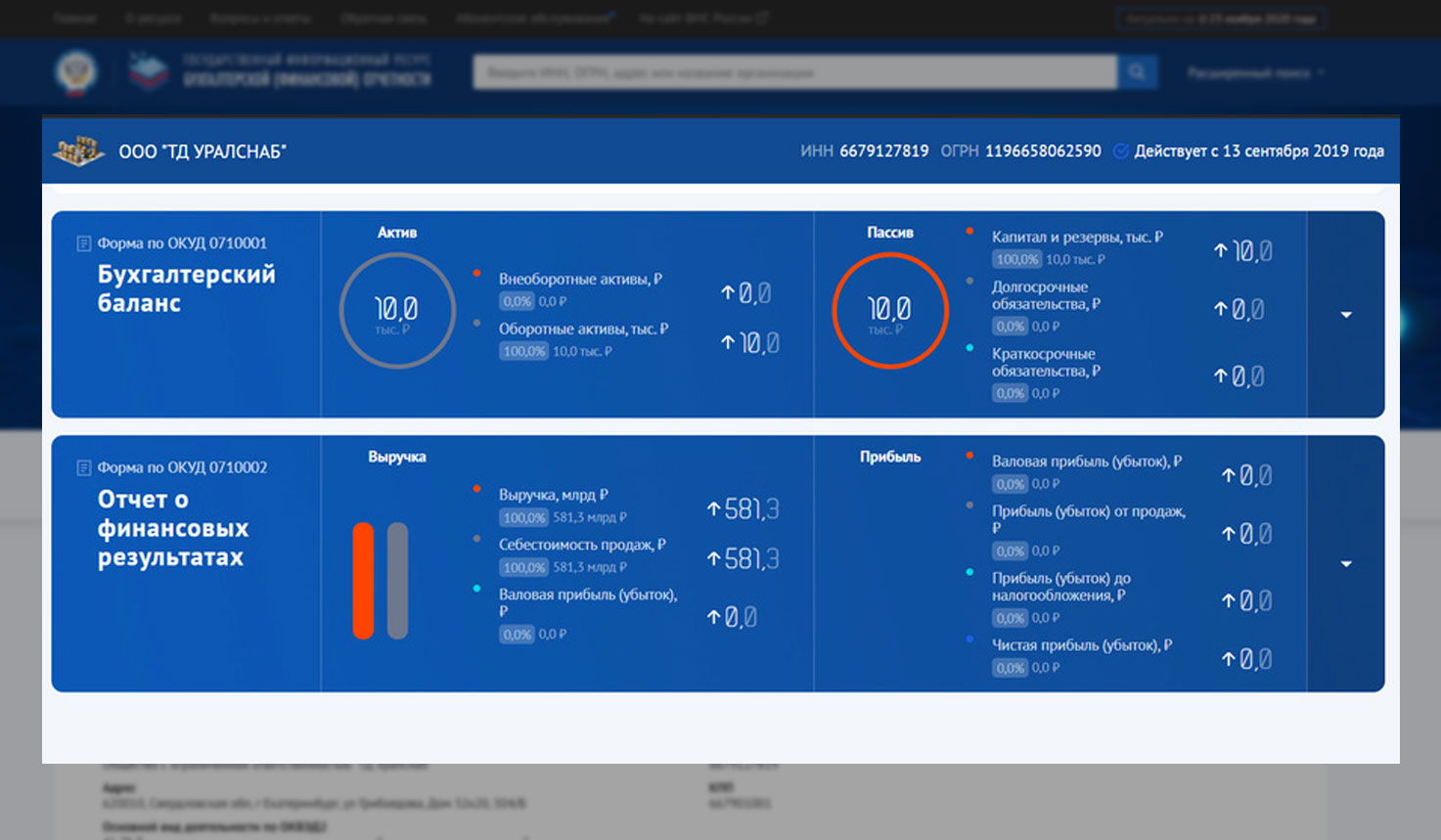Click the orange Пассив circle chart
This screenshot has height=840, width=1441.
tap(889, 311)
